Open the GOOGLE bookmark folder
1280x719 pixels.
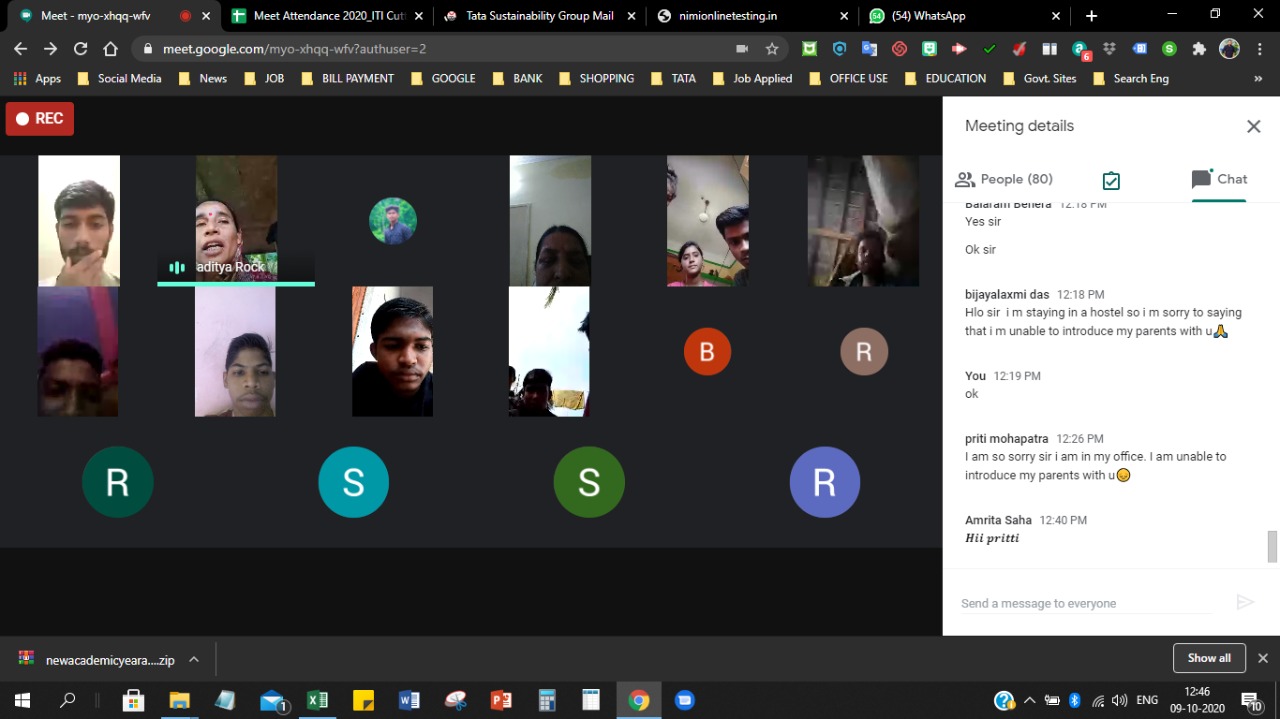point(442,78)
